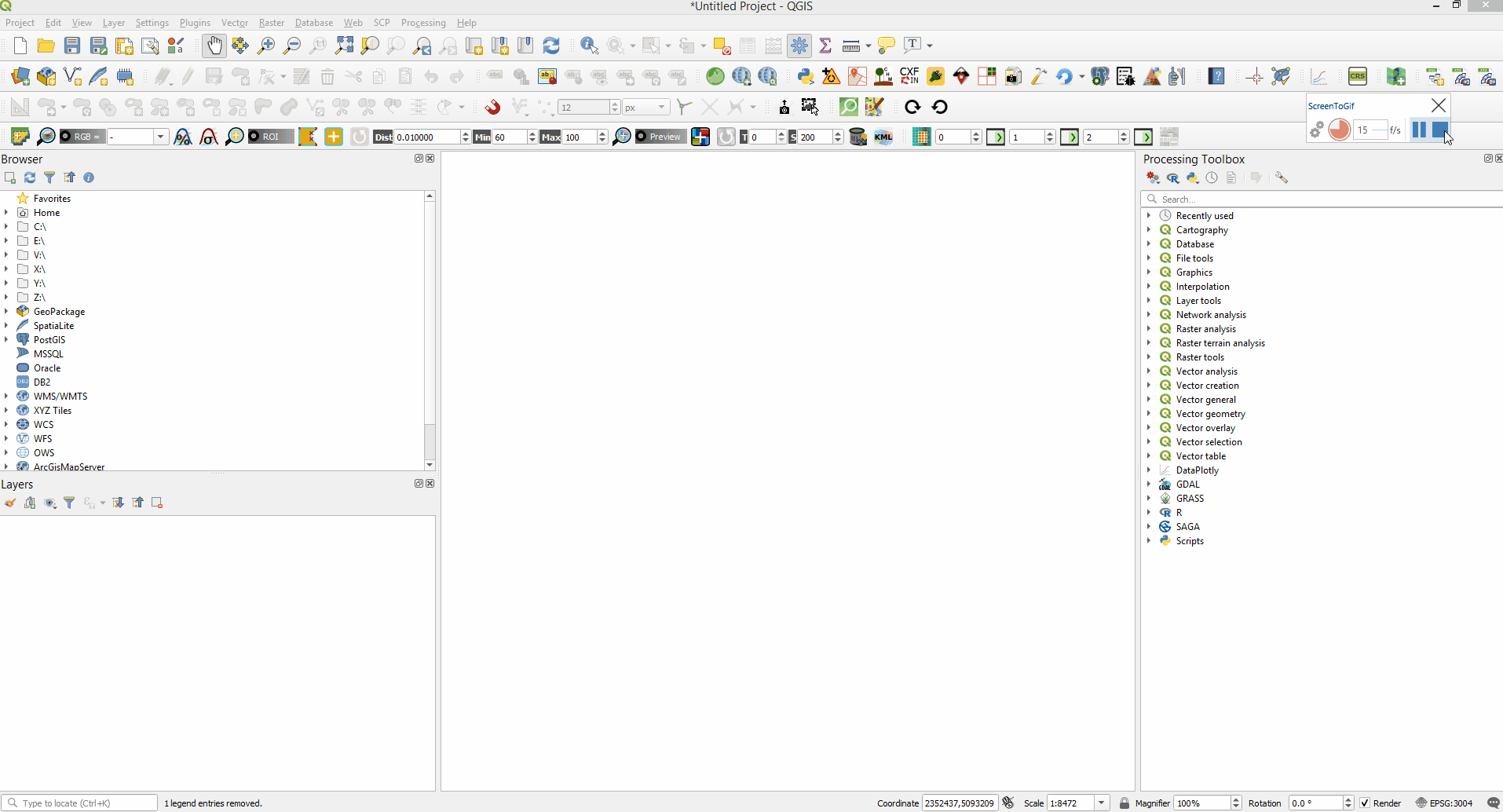Open the Layer menu
This screenshot has width=1503, height=812.
click(114, 23)
